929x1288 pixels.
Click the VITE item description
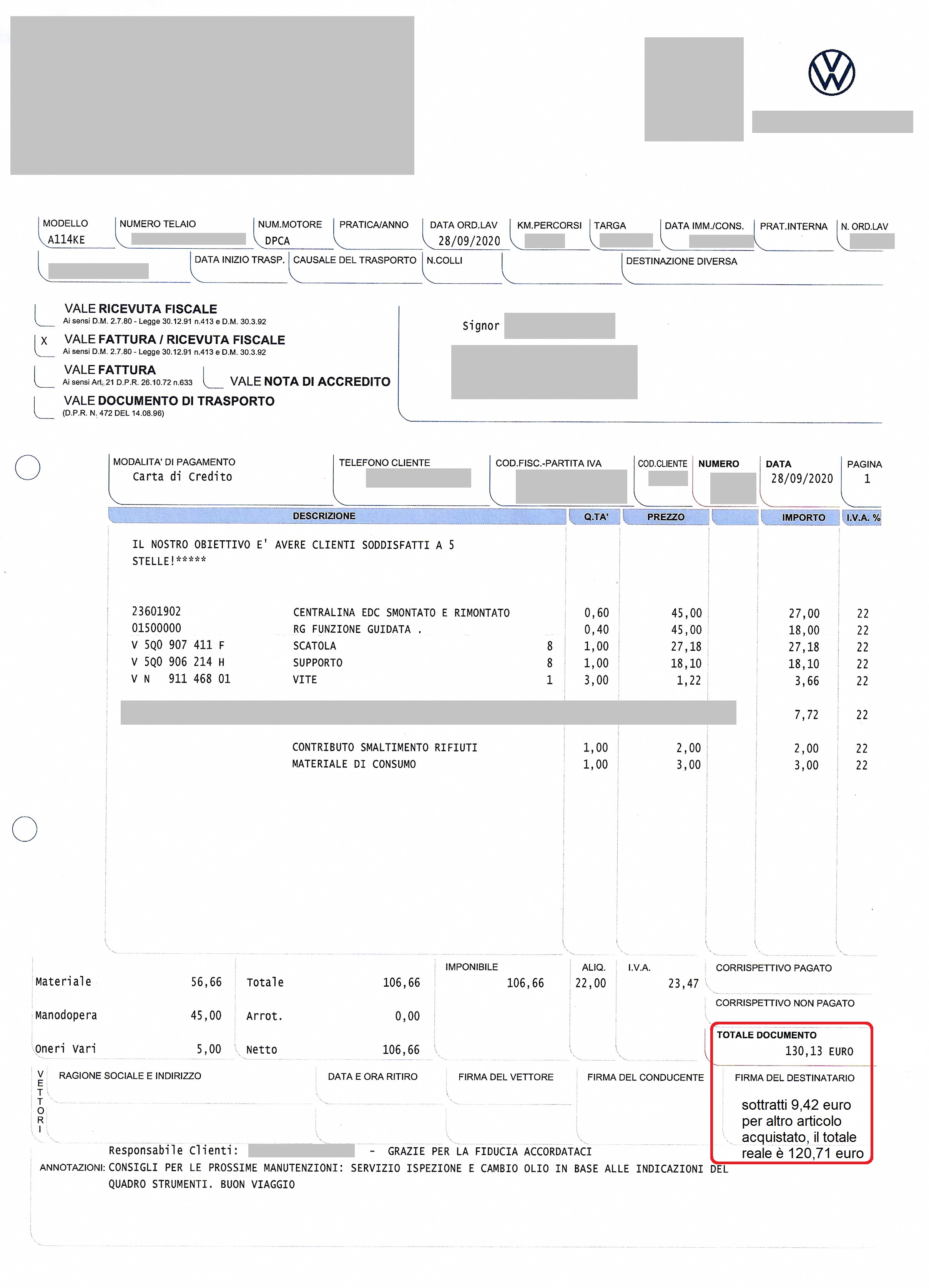304,680
